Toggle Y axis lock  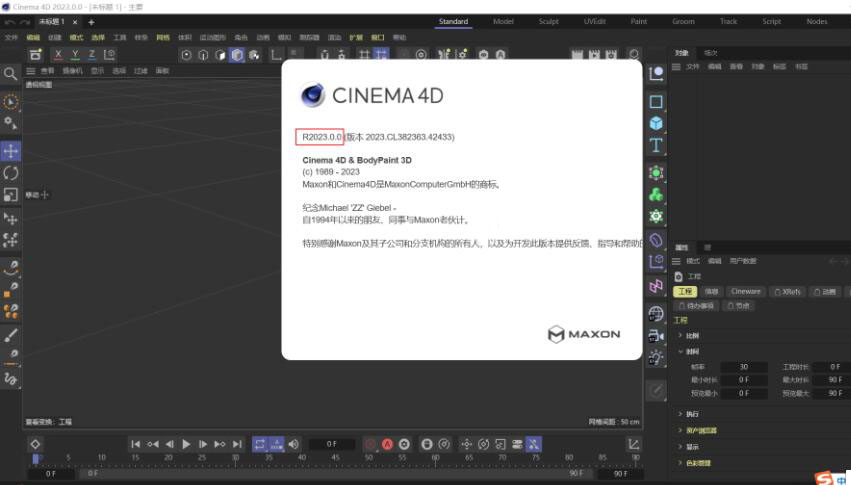point(75,55)
